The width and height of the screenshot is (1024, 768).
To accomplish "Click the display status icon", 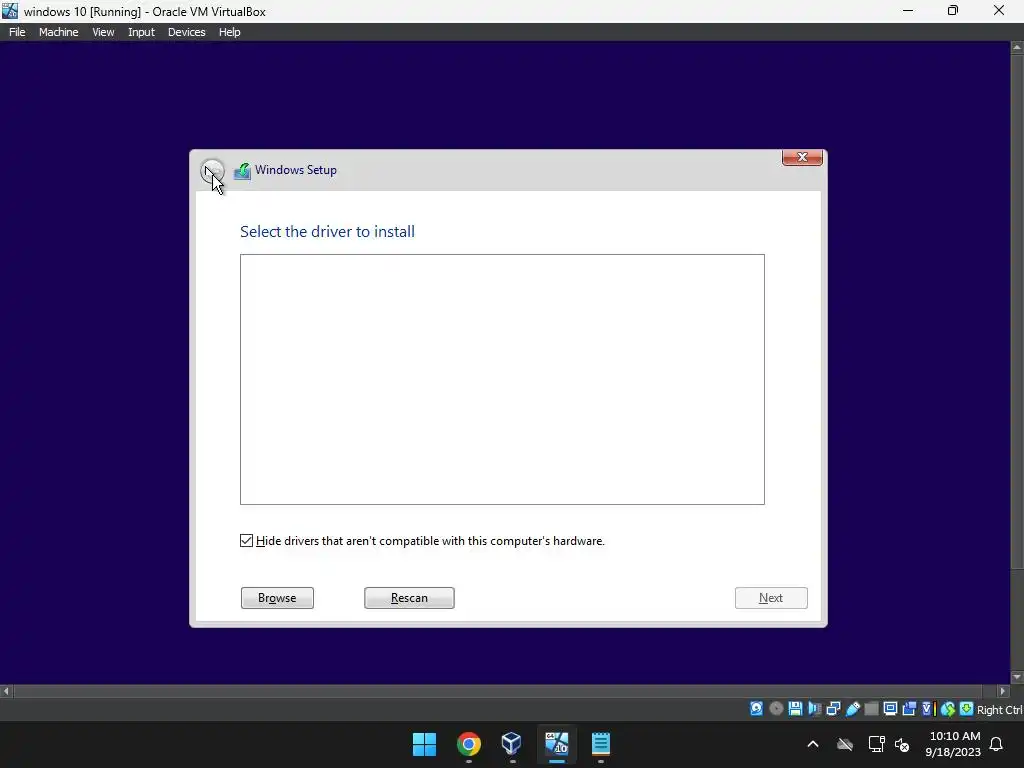I will click(890, 709).
